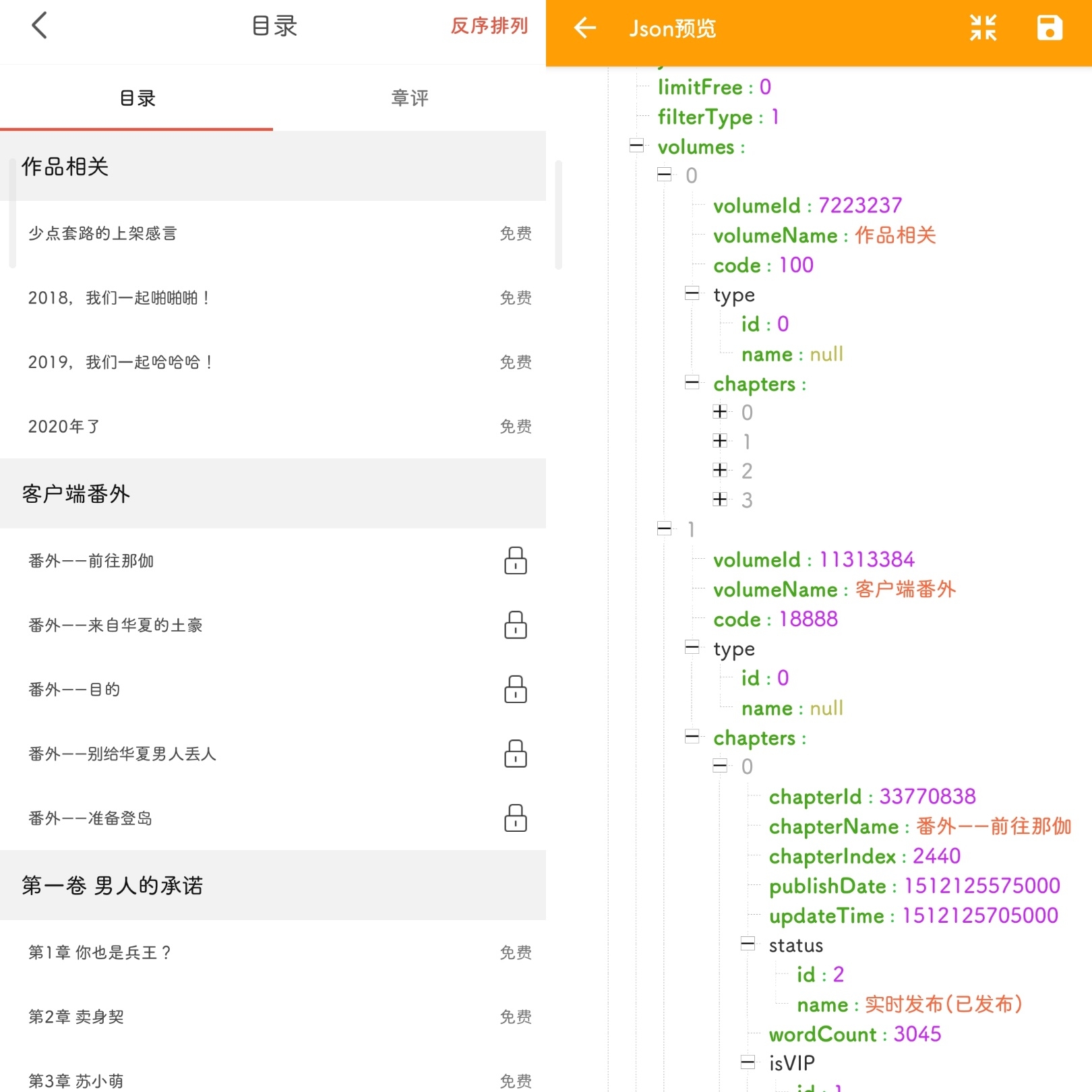Image resolution: width=1092 pixels, height=1092 pixels.
Task: Tap the lock icon on 番外——目的
Action: [514, 690]
